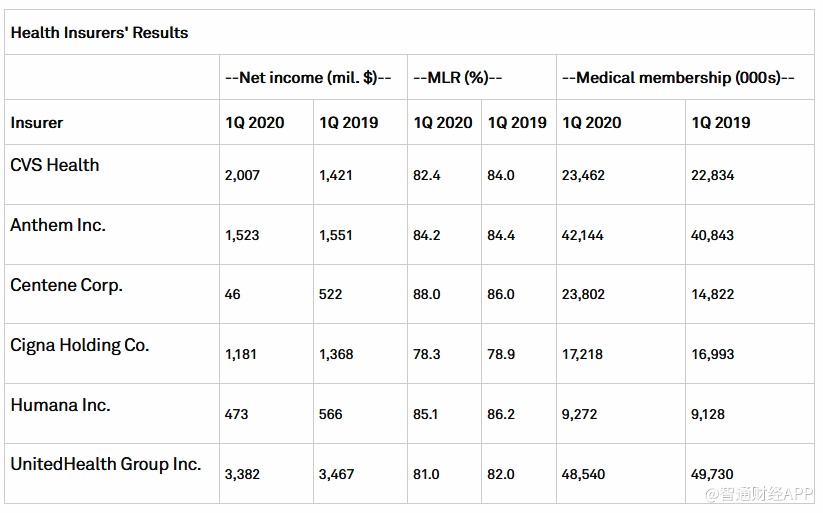
Task: Click Centene's 1Q 2020 net income 46
Action: [233, 294]
